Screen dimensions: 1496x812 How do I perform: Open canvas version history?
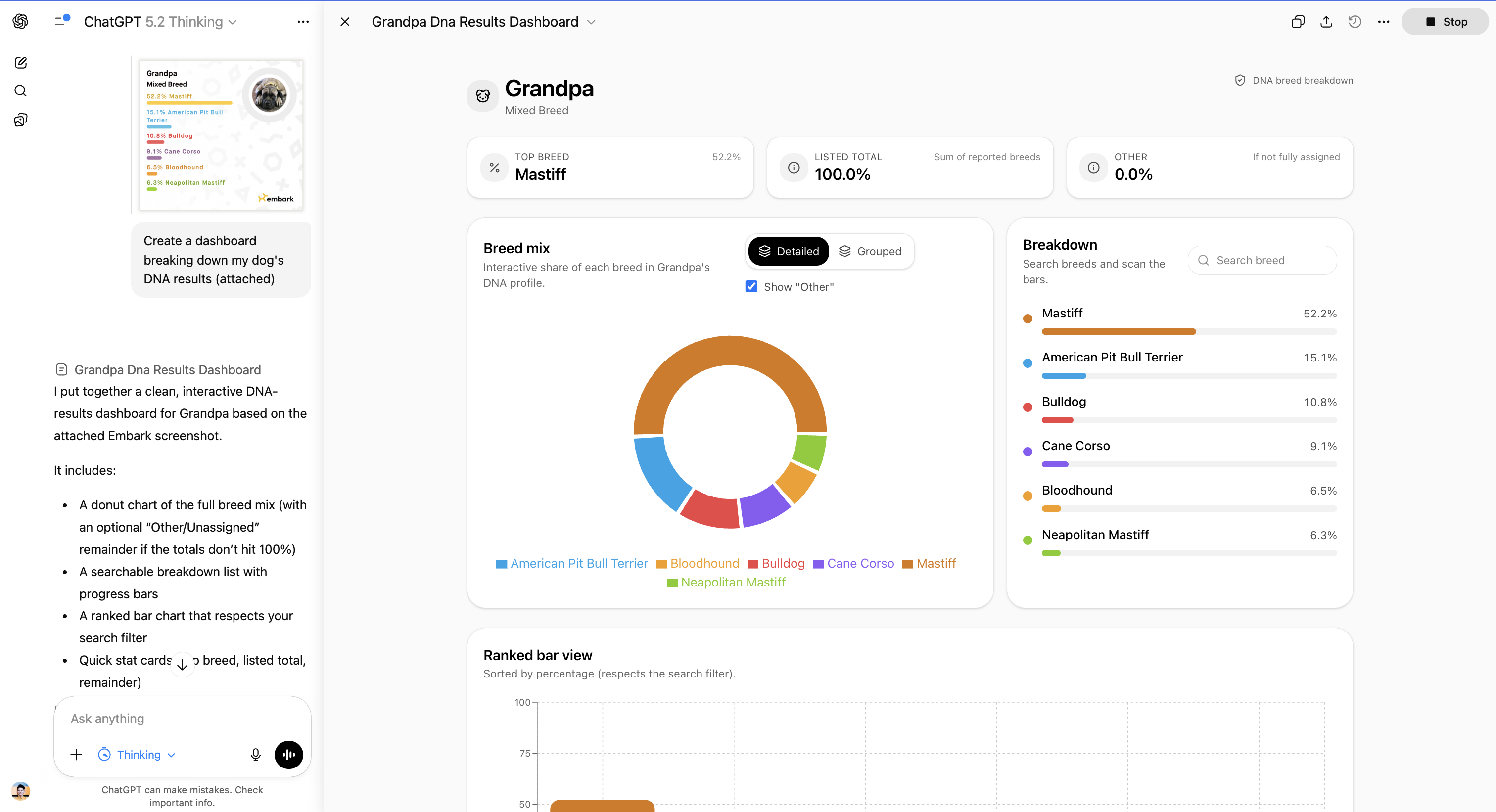tap(1355, 21)
